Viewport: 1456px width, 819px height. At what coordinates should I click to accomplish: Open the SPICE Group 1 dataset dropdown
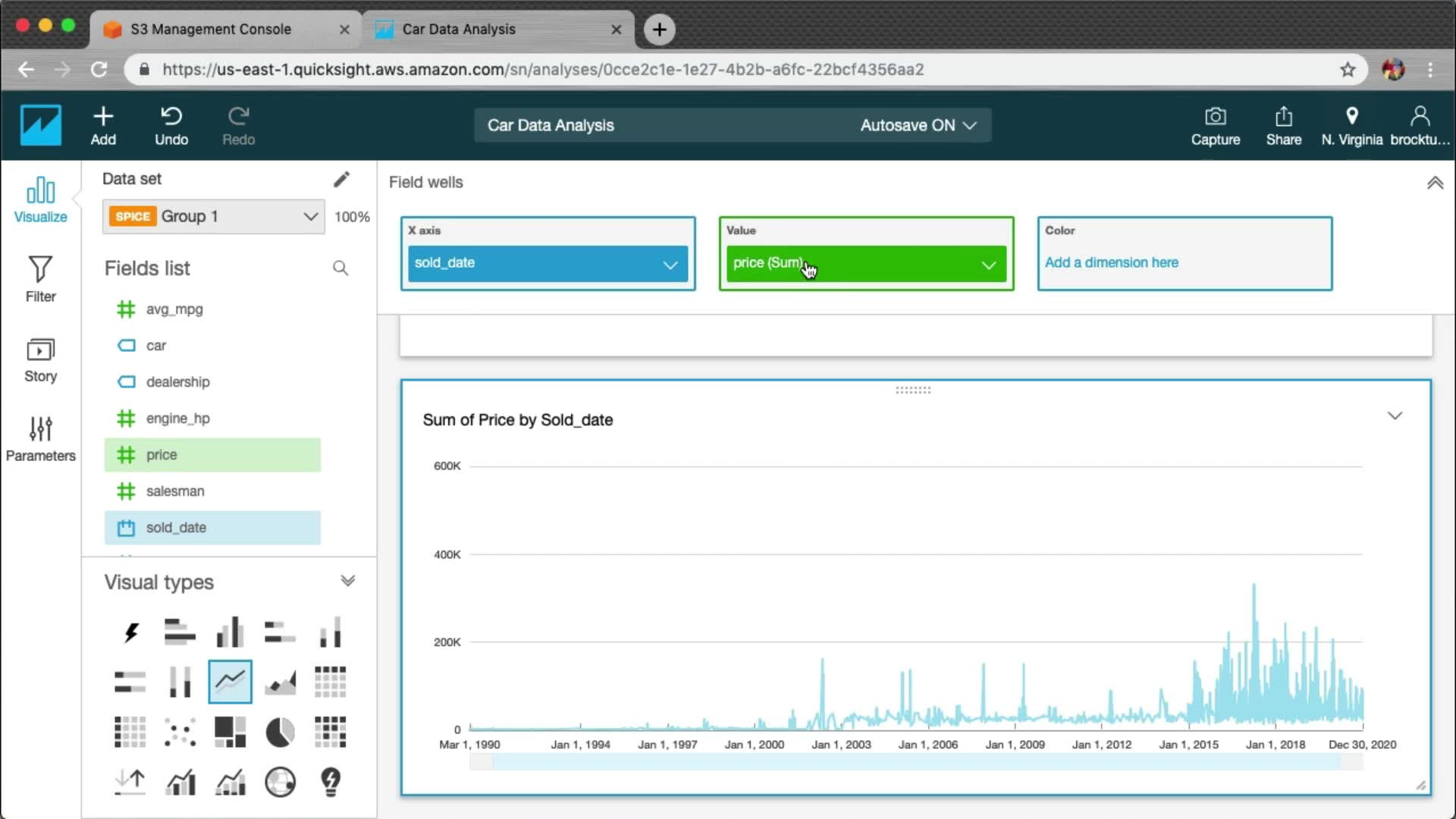310,216
